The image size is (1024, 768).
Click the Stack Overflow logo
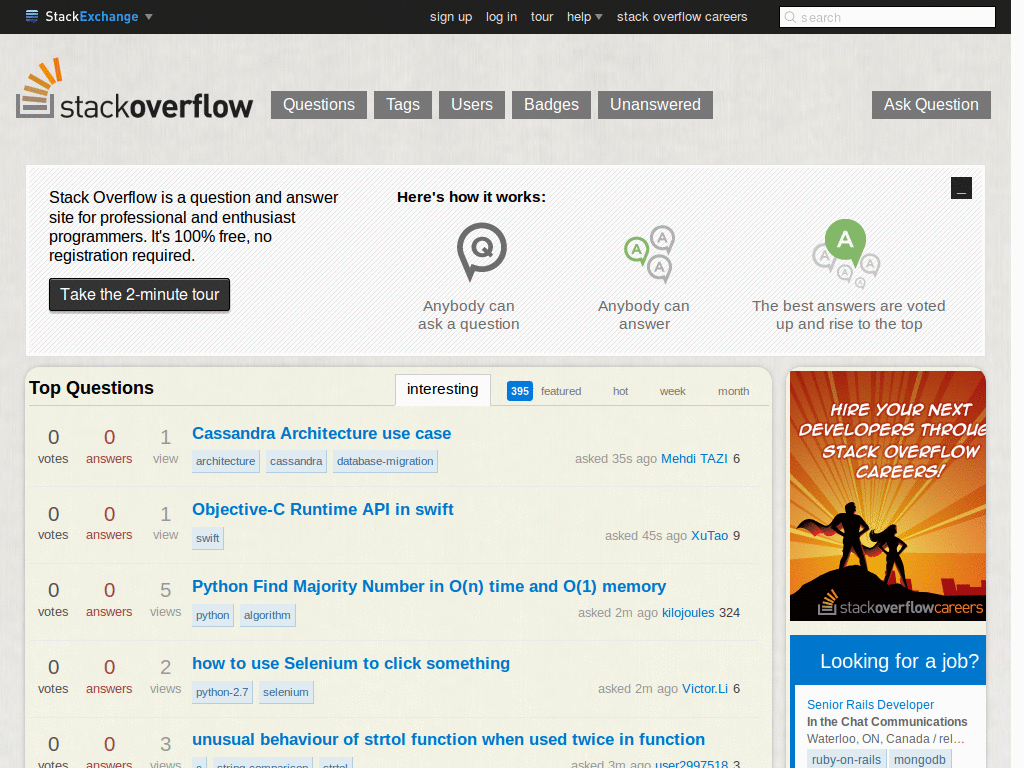(x=135, y=90)
